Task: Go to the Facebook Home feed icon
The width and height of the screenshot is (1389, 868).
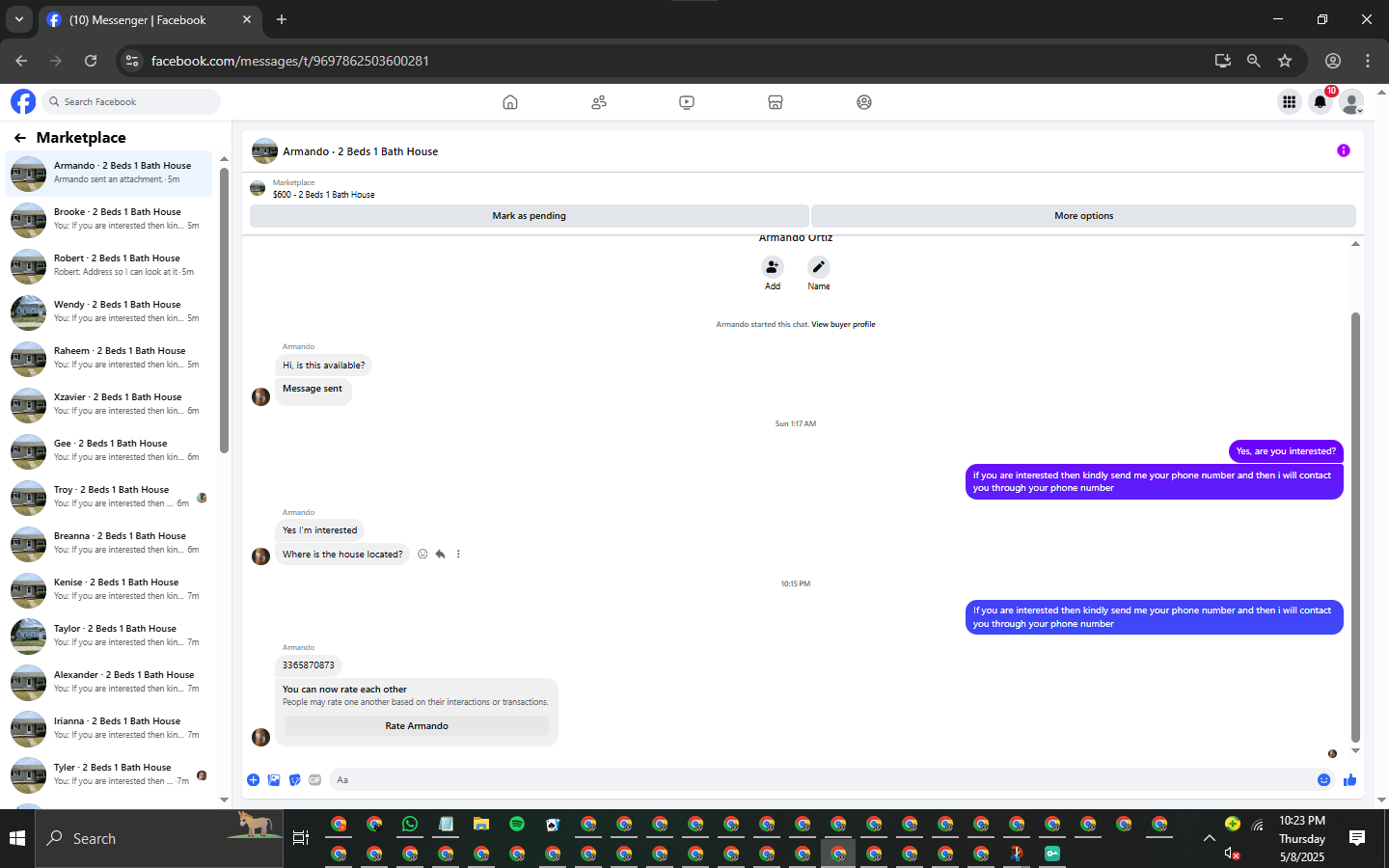Action: (510, 102)
